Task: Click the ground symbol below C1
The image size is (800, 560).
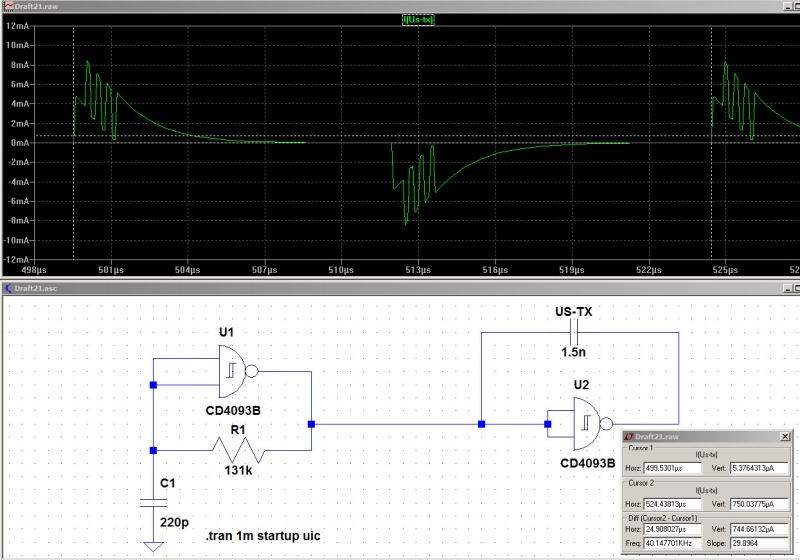Action: [152, 545]
